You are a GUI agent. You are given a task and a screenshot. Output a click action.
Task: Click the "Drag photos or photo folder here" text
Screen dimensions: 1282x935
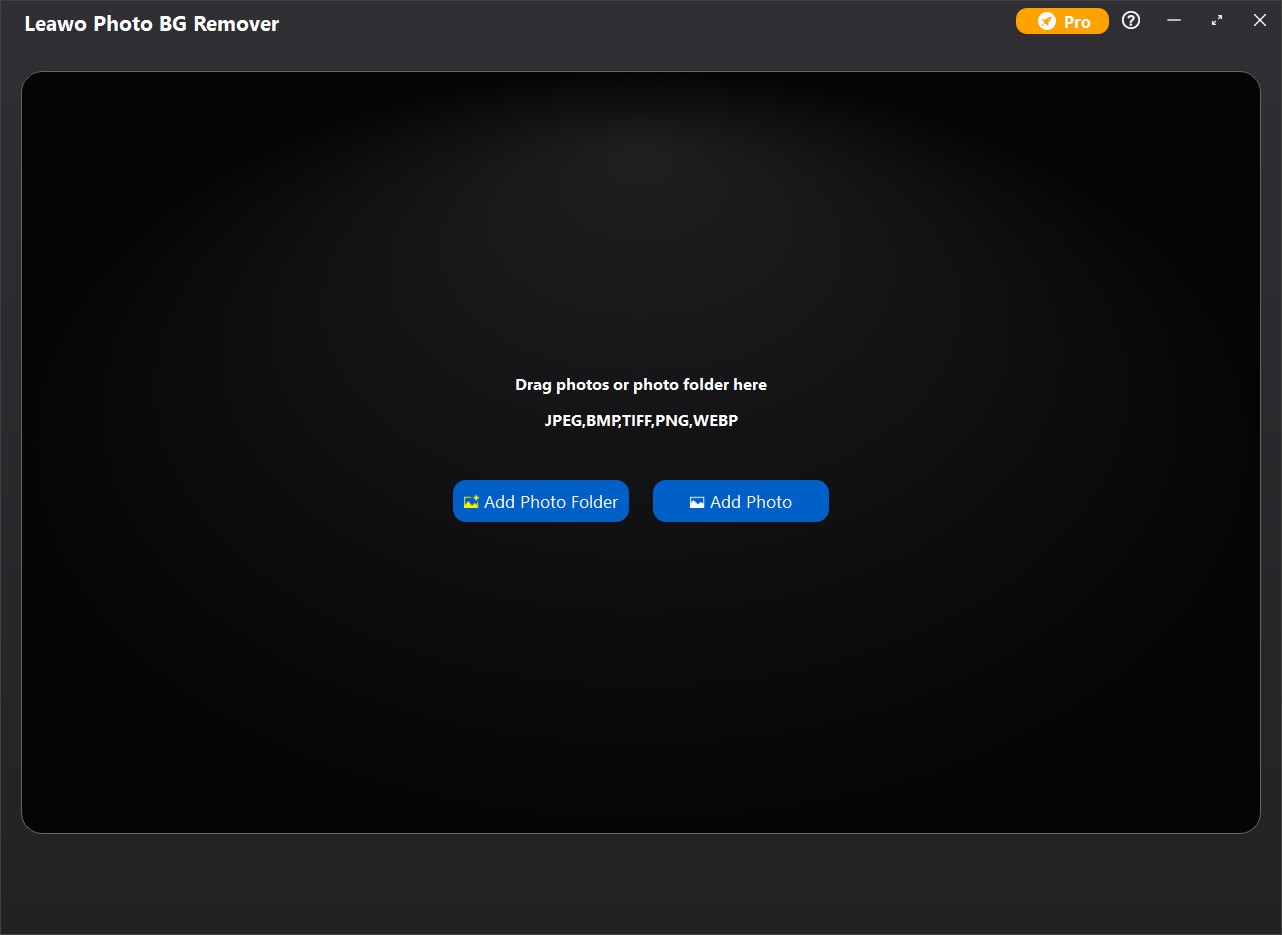click(640, 385)
